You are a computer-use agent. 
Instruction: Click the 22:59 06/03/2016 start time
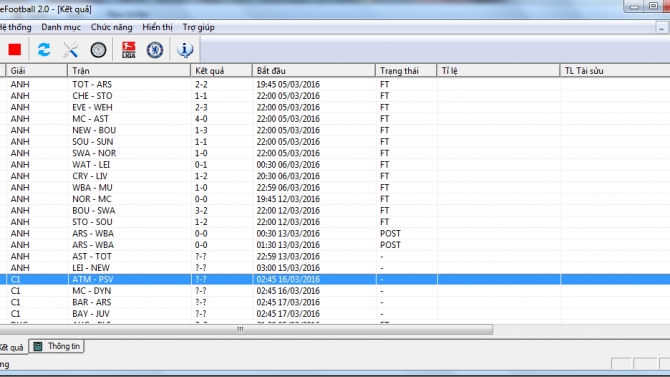coord(288,188)
